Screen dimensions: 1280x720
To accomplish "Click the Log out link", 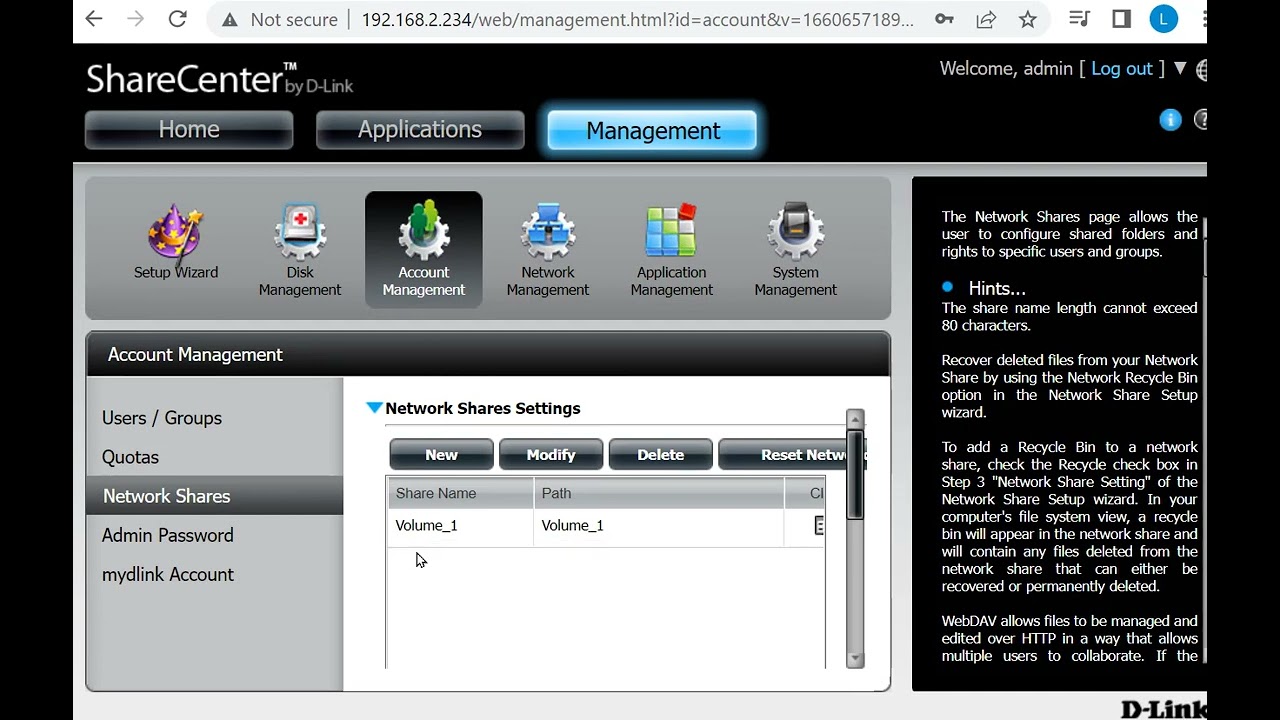I will 1122,69.
